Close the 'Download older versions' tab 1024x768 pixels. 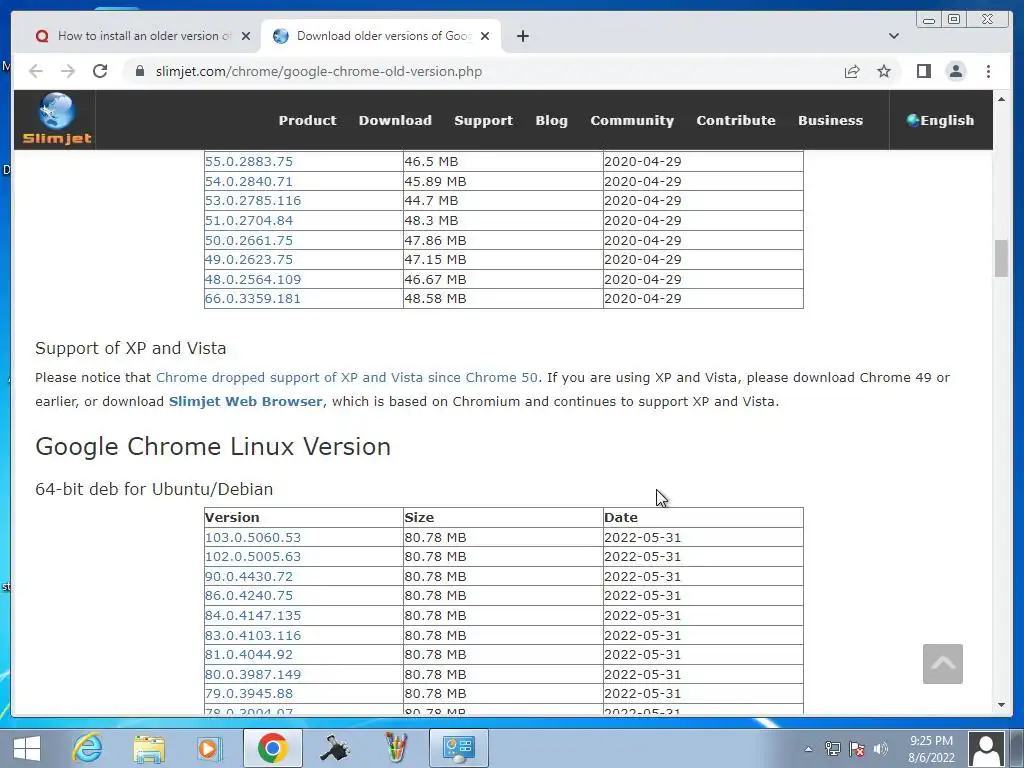click(485, 36)
